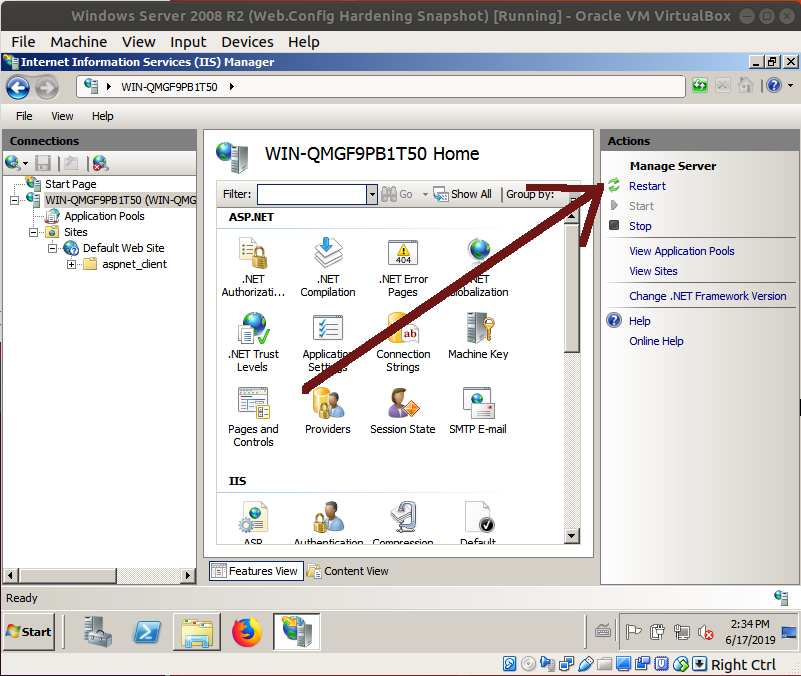Open the VirtualBox Input menu
Viewport: 801px width, 676px height.
point(188,42)
